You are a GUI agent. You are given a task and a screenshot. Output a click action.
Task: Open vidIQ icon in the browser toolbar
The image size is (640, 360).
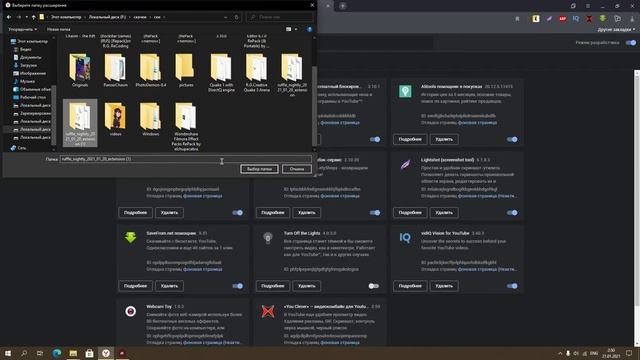[x=576, y=18]
